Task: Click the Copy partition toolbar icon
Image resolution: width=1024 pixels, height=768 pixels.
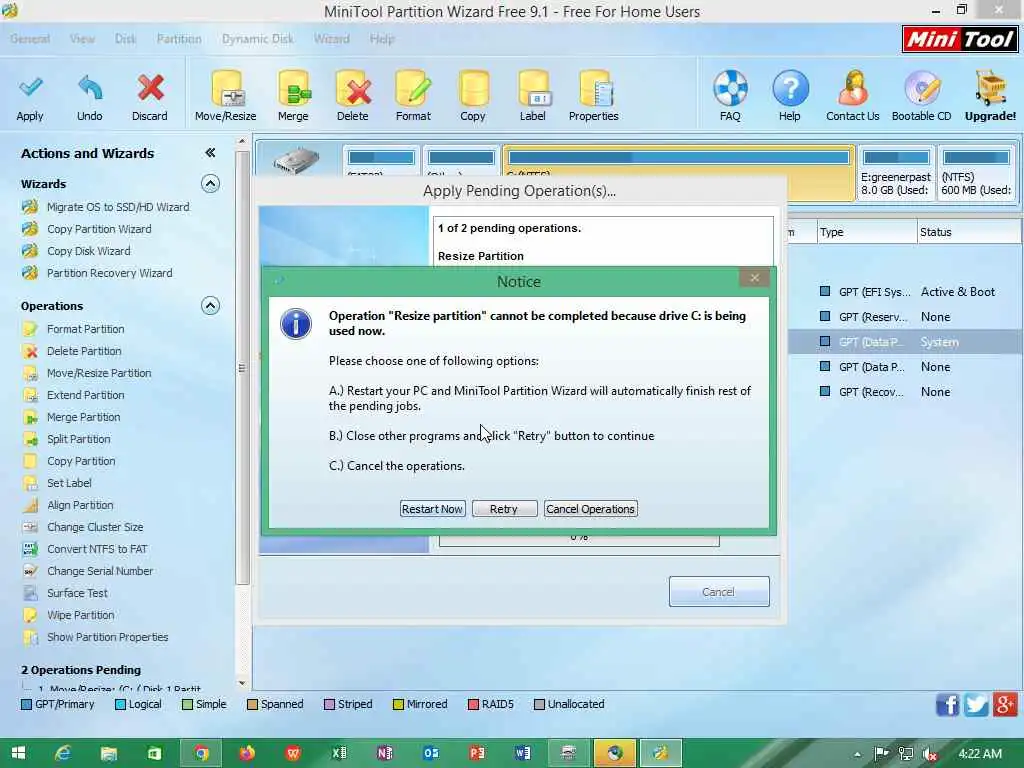Action: (x=473, y=89)
